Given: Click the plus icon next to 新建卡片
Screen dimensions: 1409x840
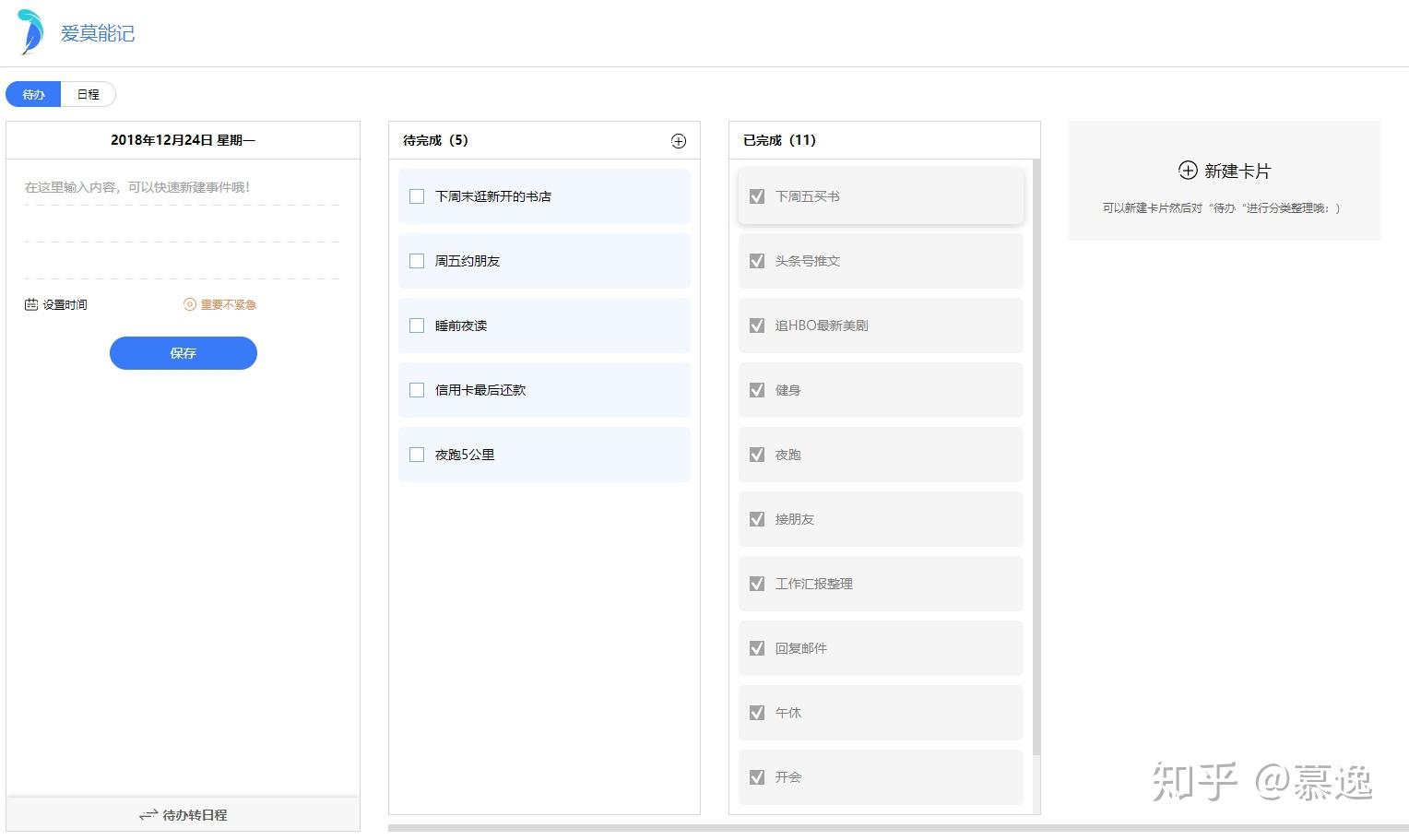Looking at the screenshot, I should coord(1188,171).
